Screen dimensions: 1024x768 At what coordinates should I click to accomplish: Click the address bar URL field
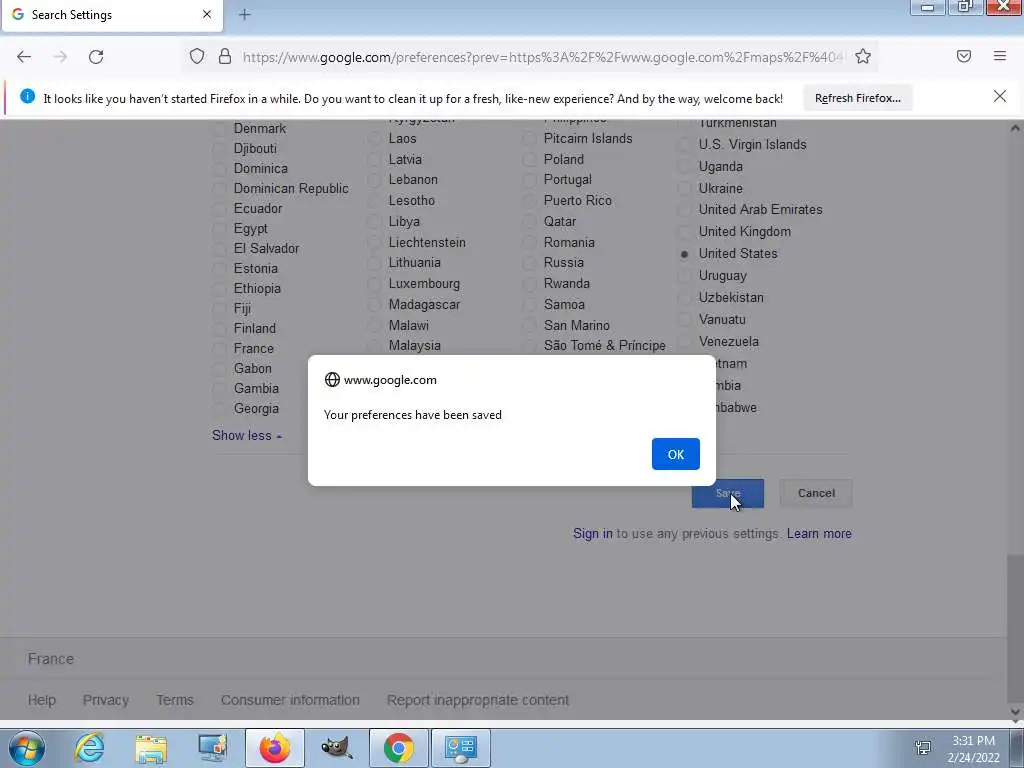pyautogui.click(x=543, y=57)
